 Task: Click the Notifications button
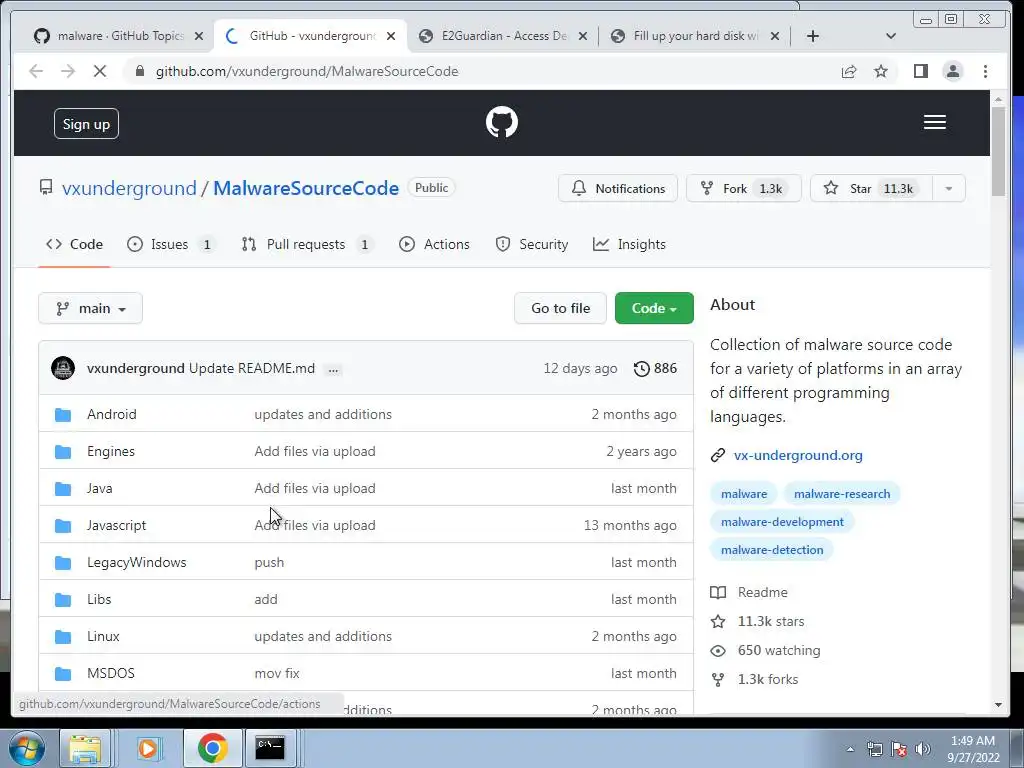coord(618,189)
